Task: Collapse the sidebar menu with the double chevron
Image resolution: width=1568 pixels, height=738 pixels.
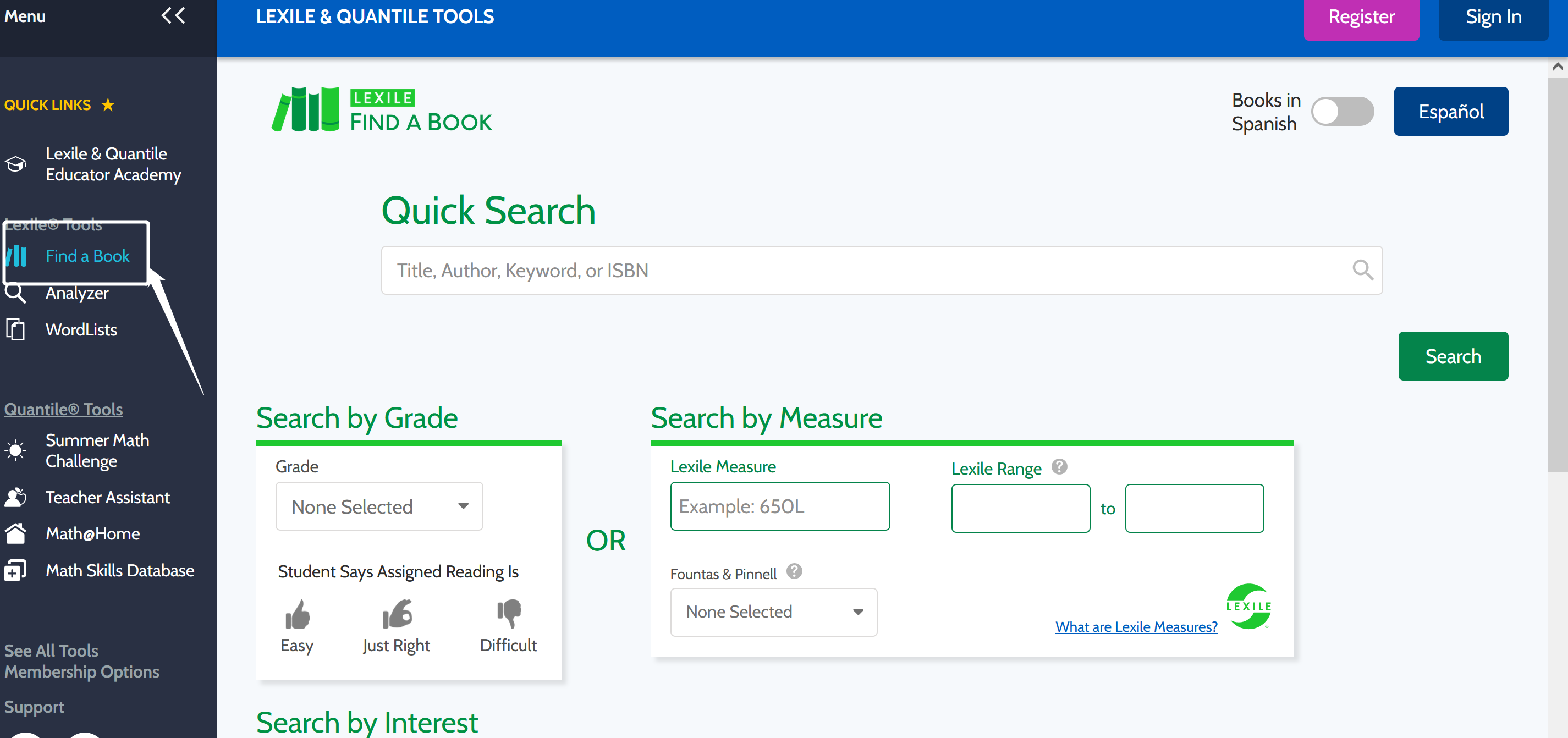Action: pyautogui.click(x=173, y=16)
